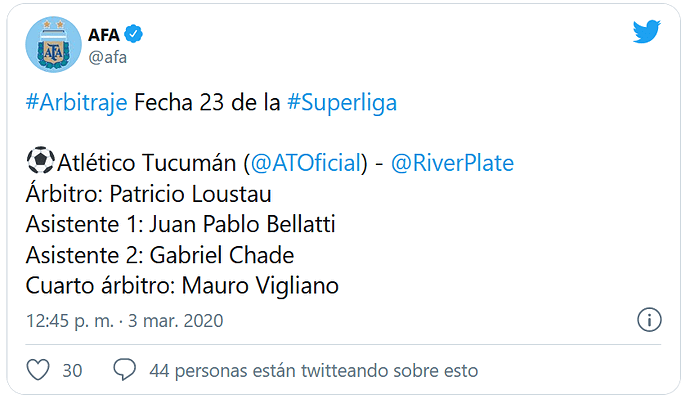Open replies via speech bubble icon
This screenshot has width=690, height=398.
(x=125, y=370)
